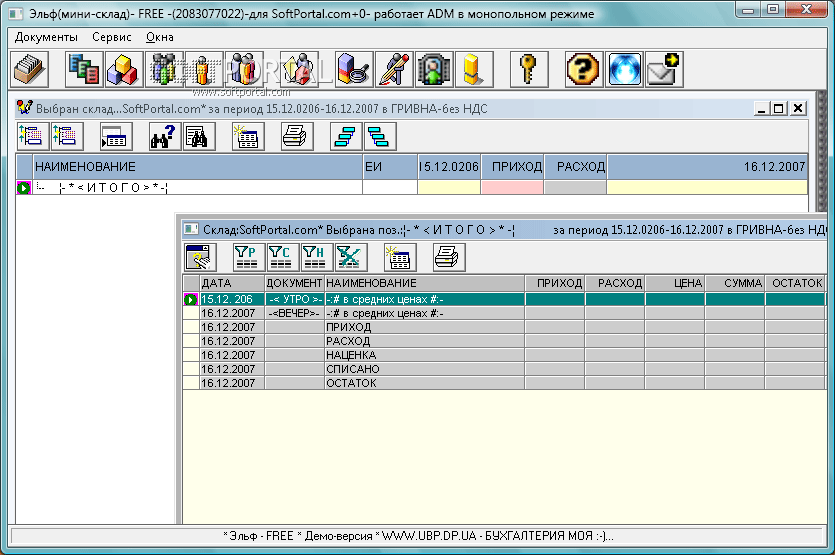Click binoculars over document search icon
The height and width of the screenshot is (555, 835).
click(199, 136)
